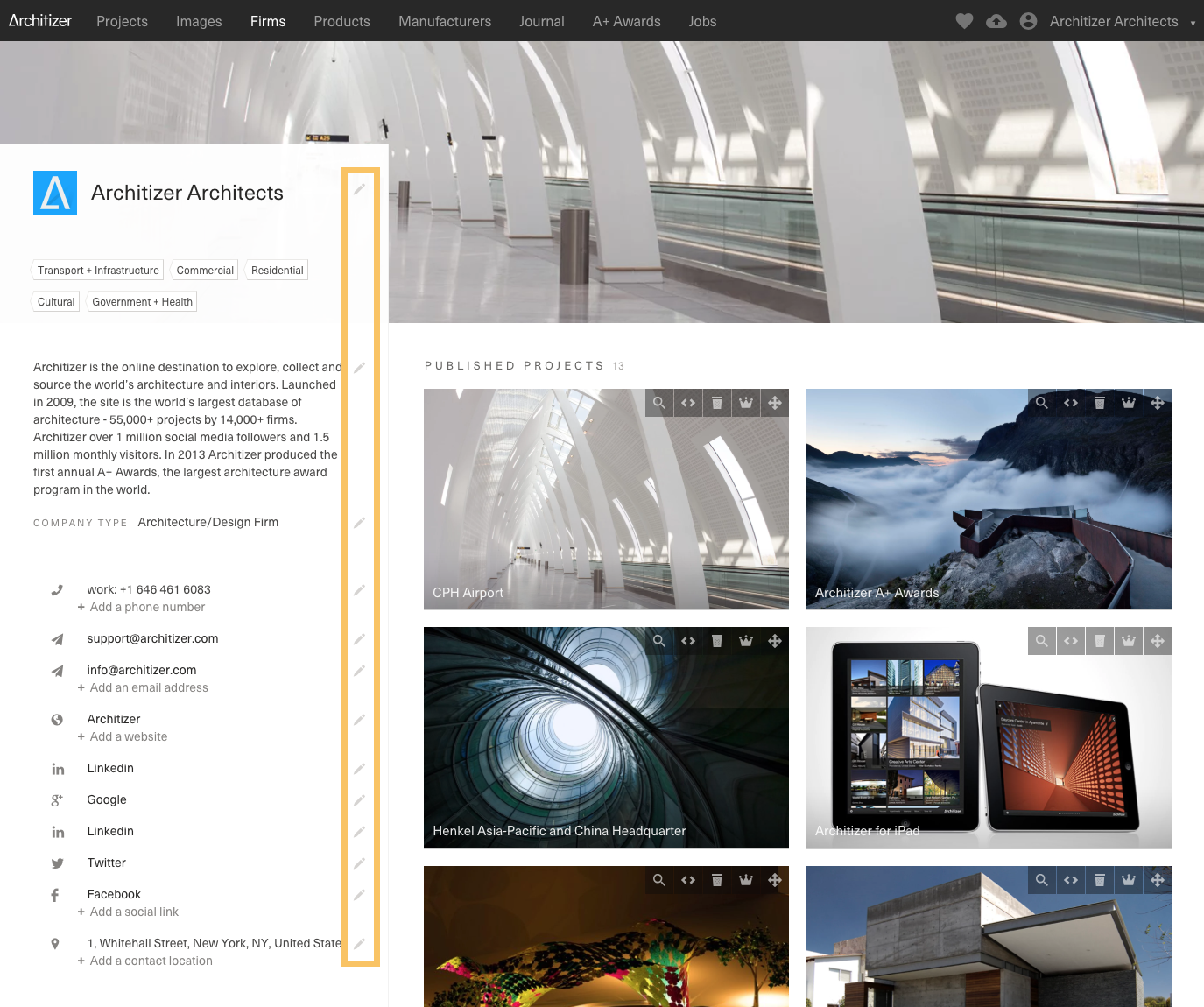This screenshot has height=1007, width=1204.
Task: Delete the Architizer A+ Awards project
Action: [1100, 403]
